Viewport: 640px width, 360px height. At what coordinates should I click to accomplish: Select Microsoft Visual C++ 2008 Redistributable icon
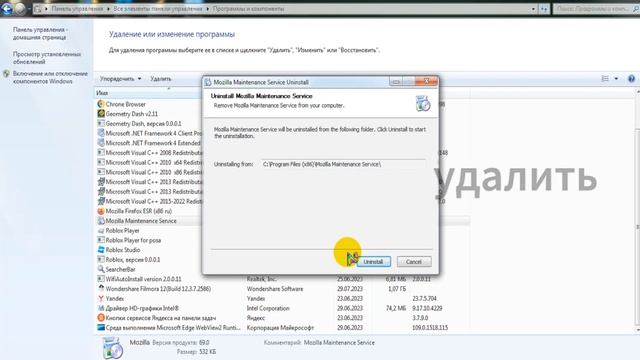[x=101, y=153]
